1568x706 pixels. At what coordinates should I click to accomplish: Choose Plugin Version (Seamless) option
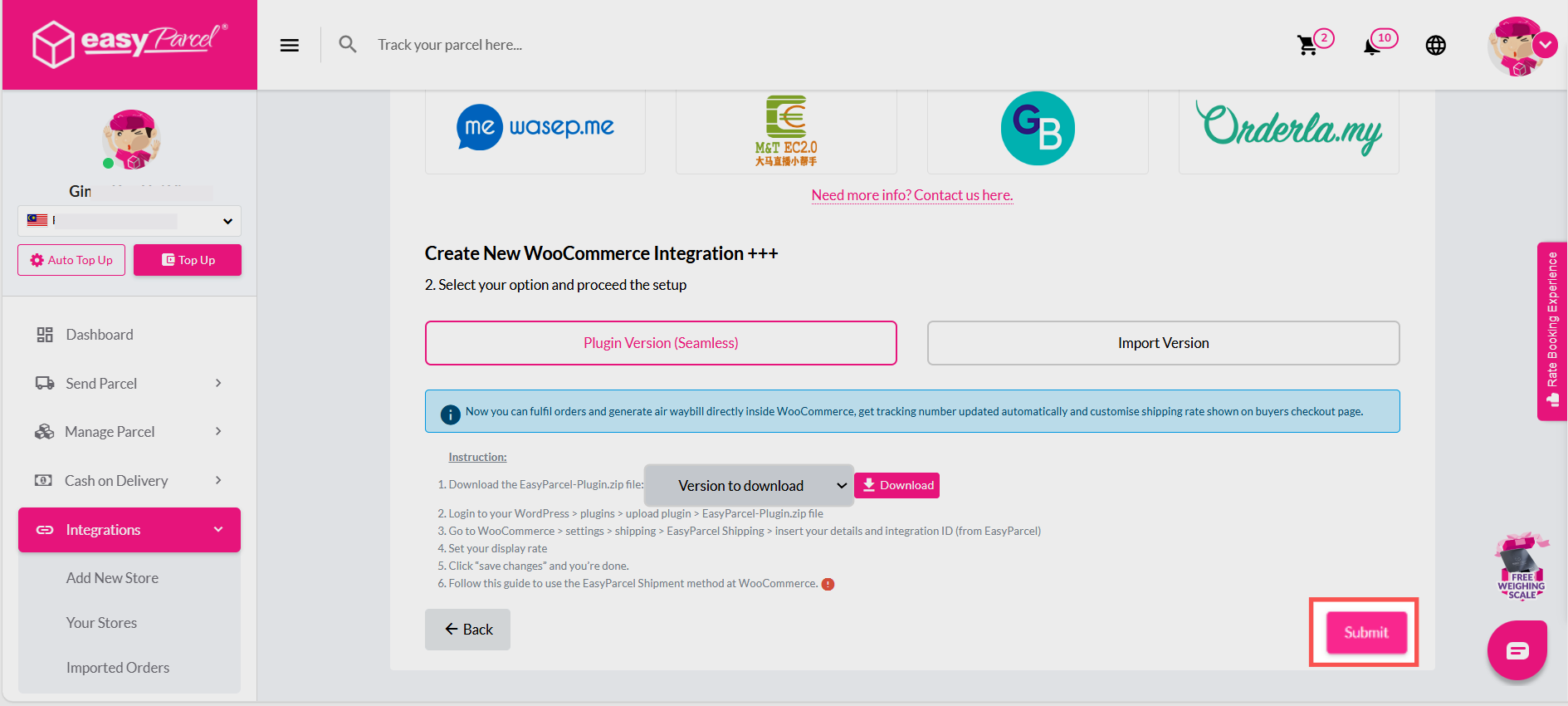[661, 343]
